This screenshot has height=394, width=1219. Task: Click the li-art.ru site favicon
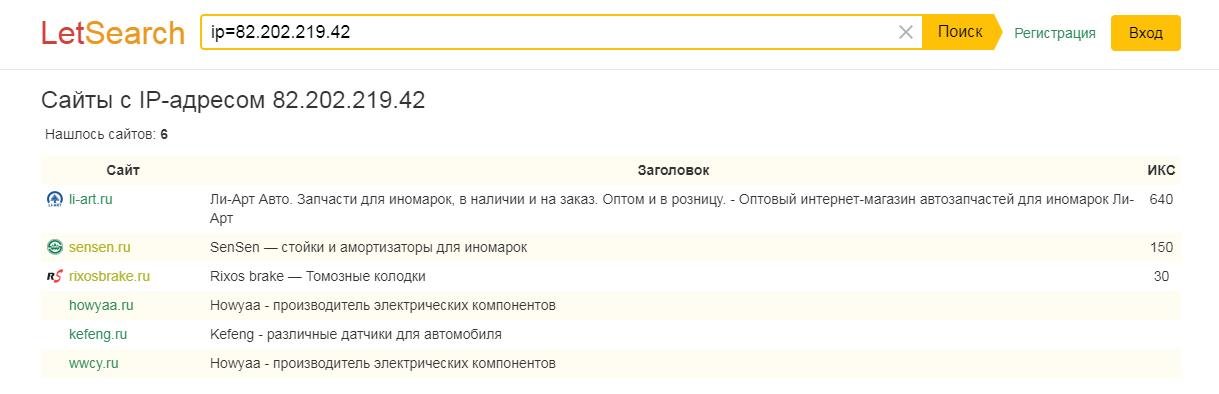coord(55,199)
